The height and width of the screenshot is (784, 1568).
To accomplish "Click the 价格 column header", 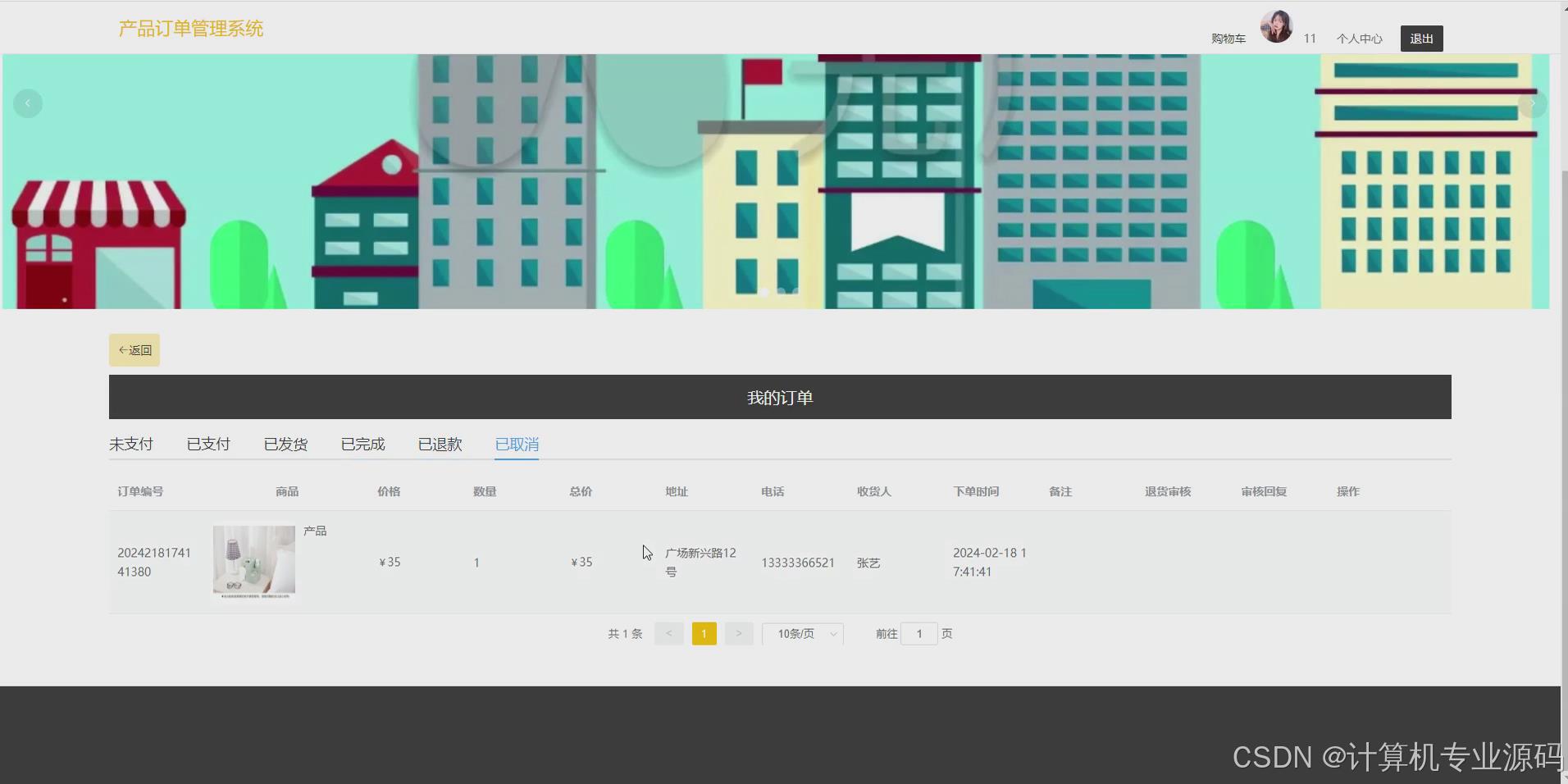I will (389, 491).
